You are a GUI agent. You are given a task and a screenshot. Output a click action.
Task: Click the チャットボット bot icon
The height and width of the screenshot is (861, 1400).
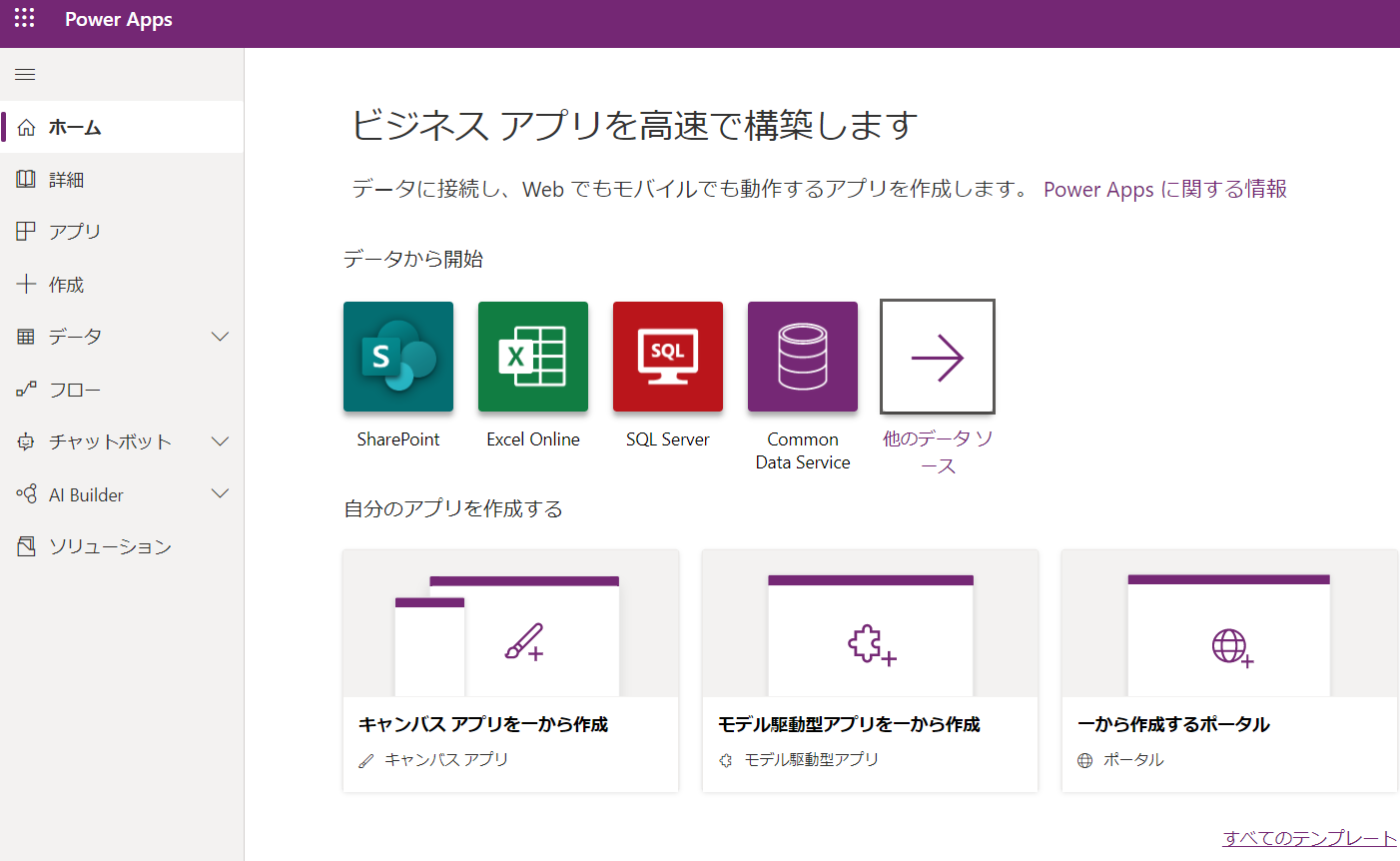[x=26, y=441]
